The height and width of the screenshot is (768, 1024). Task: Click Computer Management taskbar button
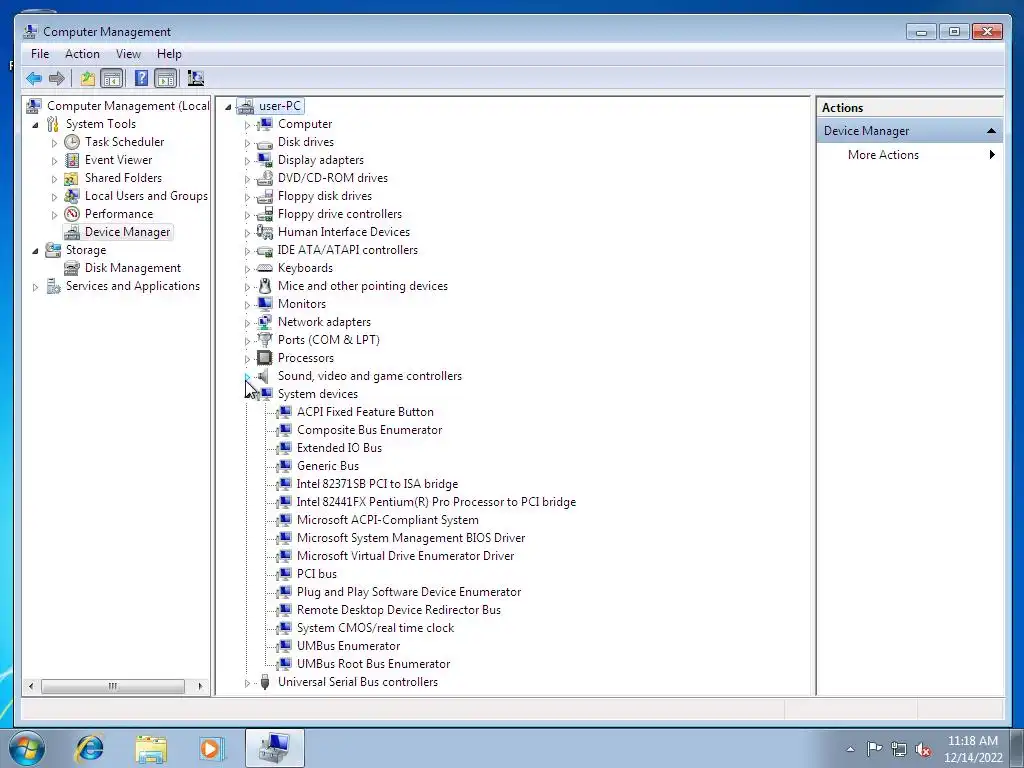tap(274, 748)
